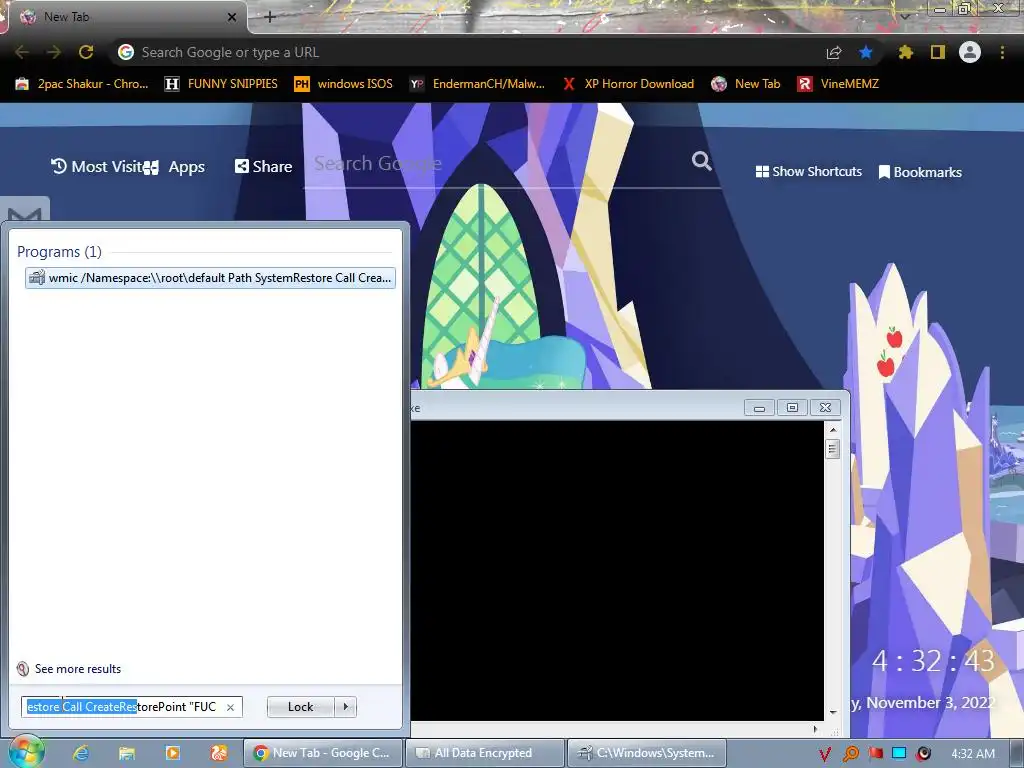
Task: Go forward in Chrome history
Action: (x=54, y=52)
